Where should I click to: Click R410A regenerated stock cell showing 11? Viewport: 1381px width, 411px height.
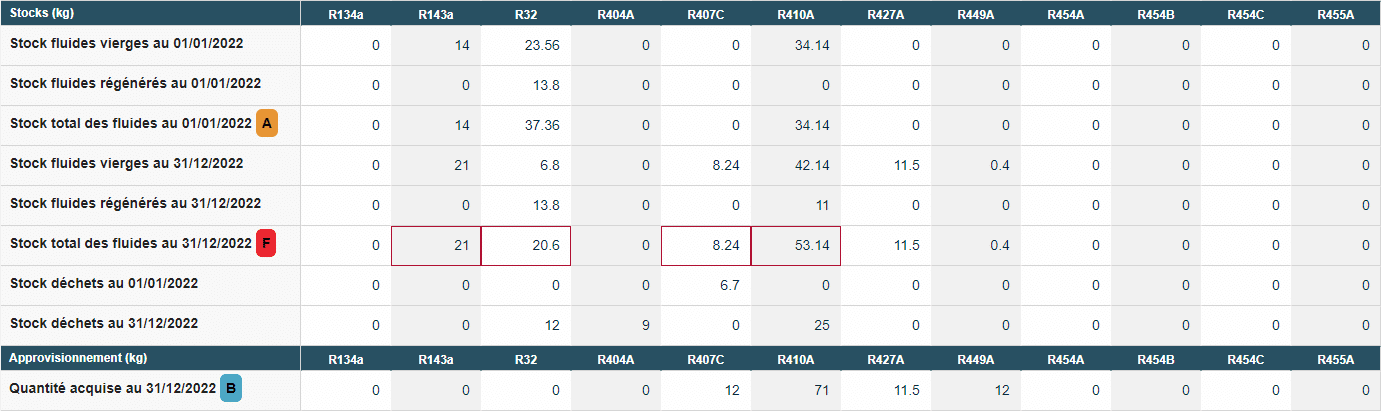[796, 205]
